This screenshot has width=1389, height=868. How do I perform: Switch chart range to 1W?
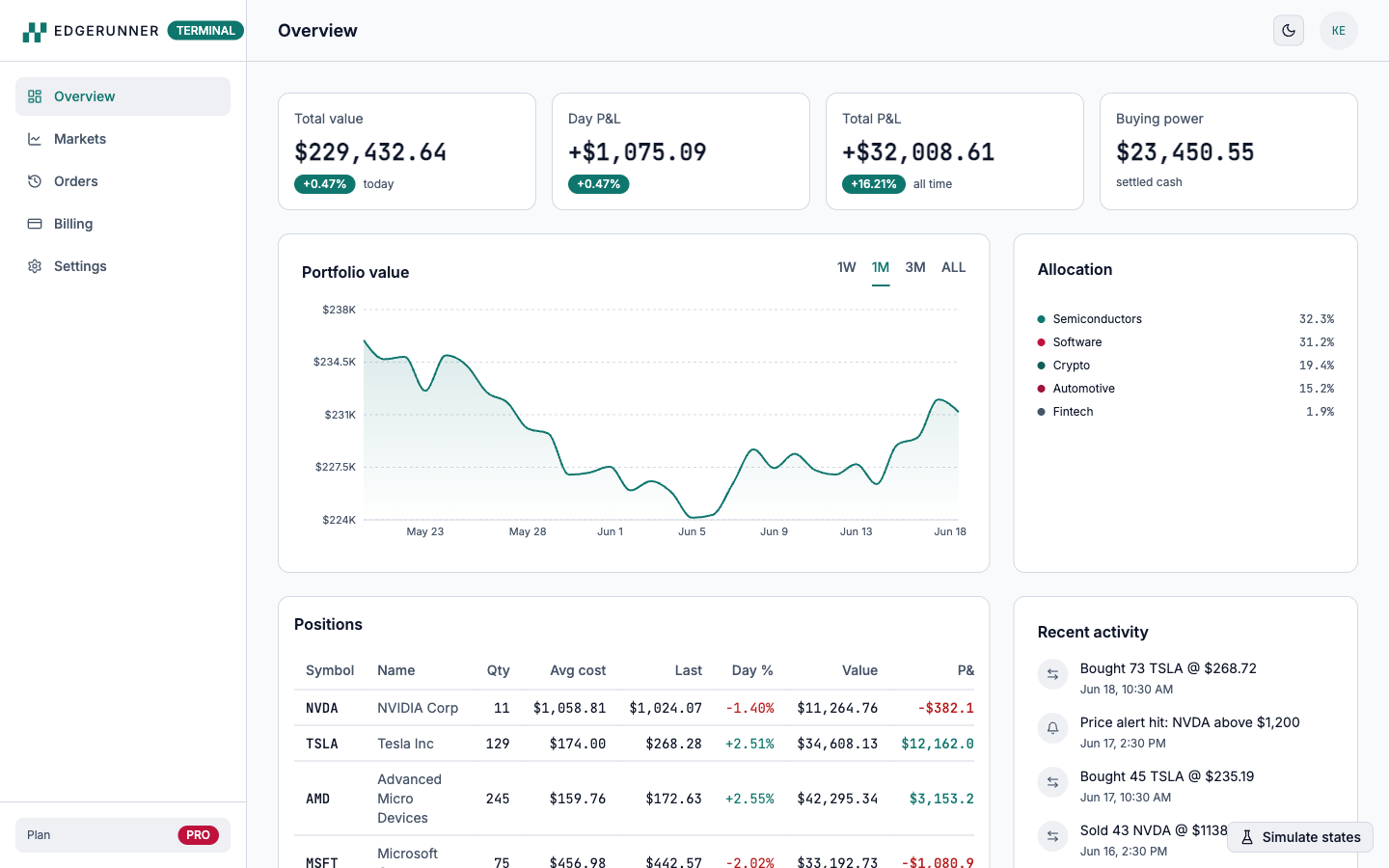tap(847, 267)
